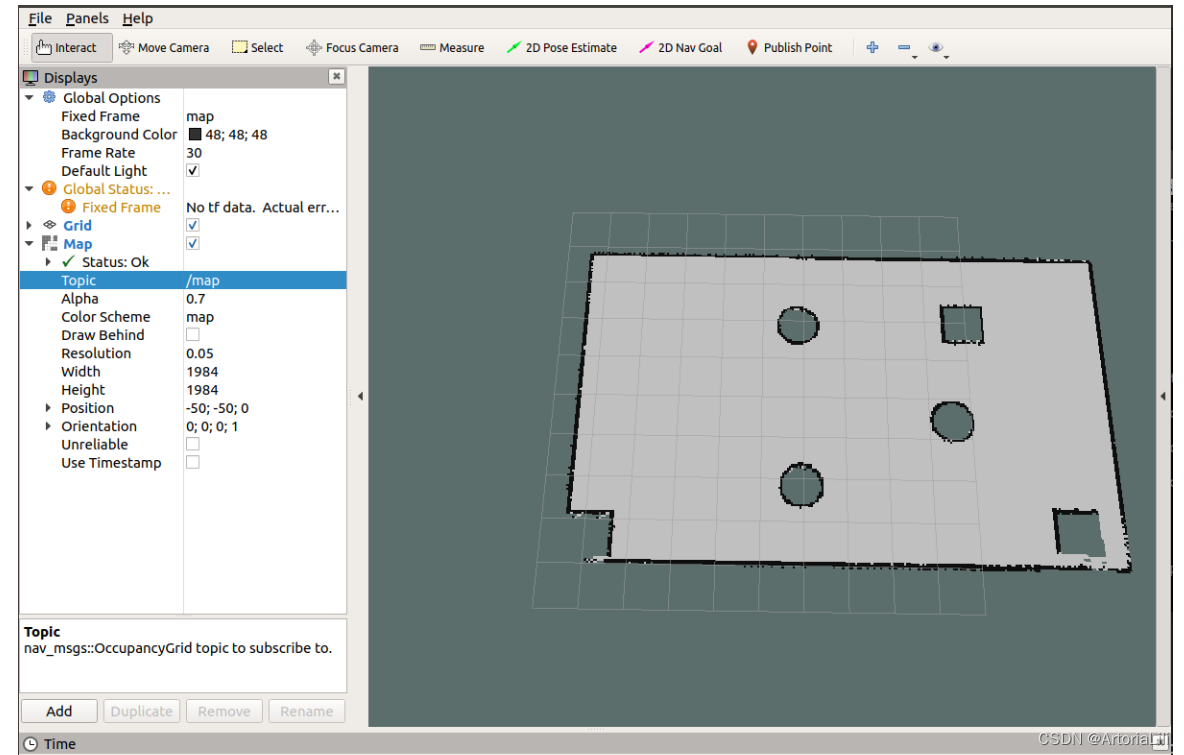Expand the Position property

[48, 408]
